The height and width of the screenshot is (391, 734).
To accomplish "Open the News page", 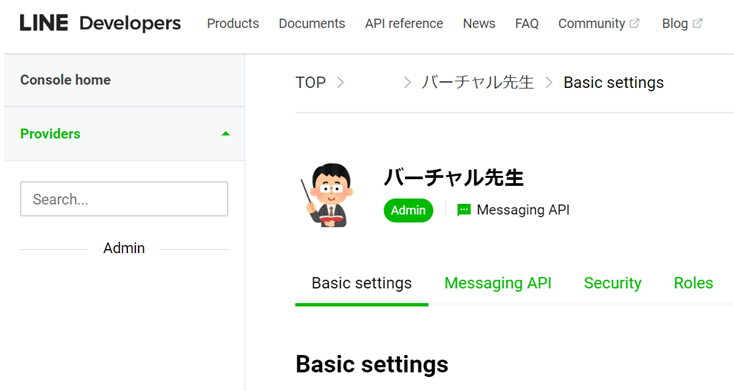I will click(479, 23).
